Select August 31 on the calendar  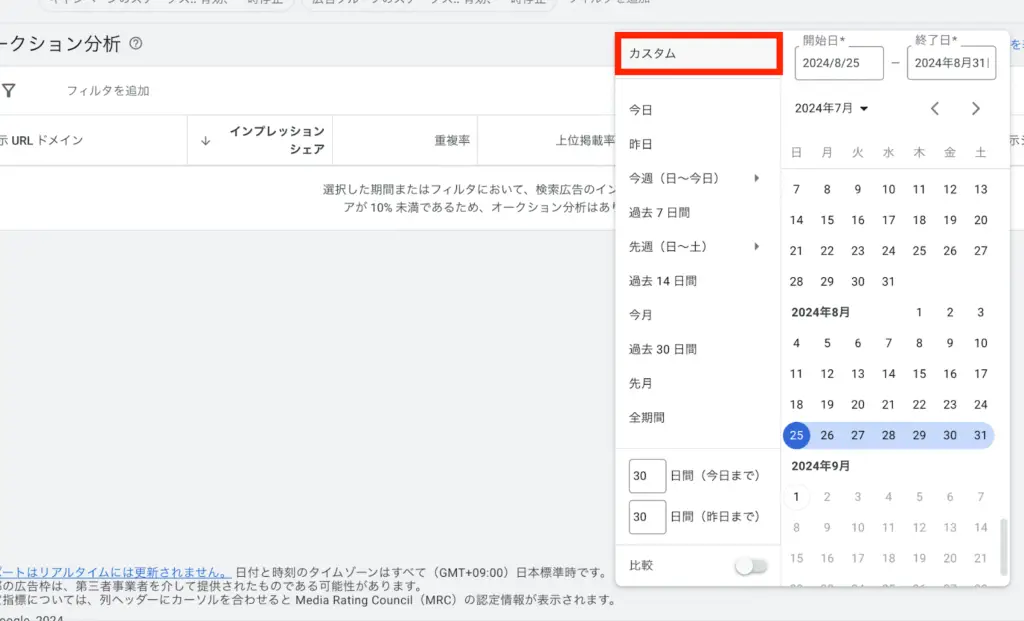[981, 435]
